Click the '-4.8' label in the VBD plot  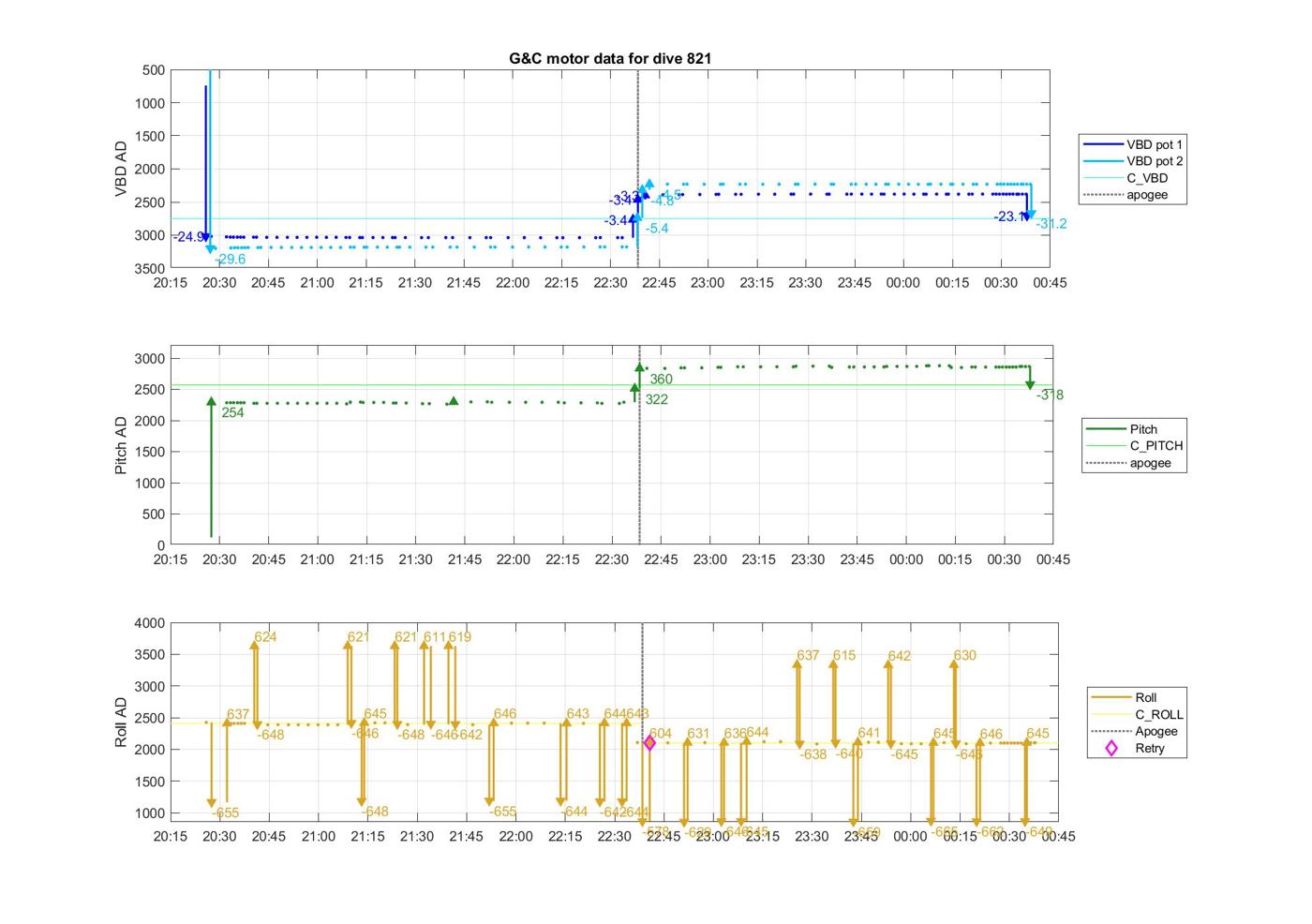(663, 201)
